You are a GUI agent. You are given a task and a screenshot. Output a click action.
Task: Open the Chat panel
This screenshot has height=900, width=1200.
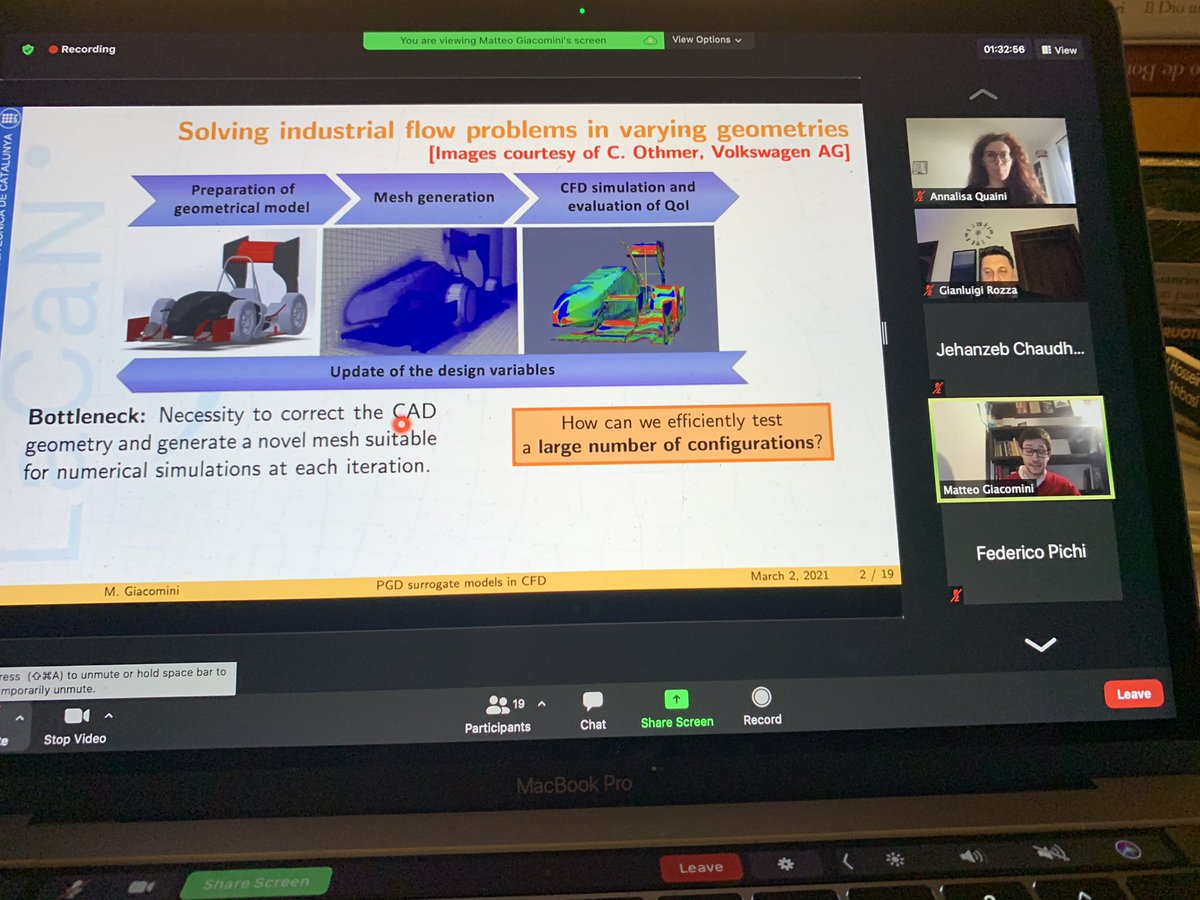point(593,711)
